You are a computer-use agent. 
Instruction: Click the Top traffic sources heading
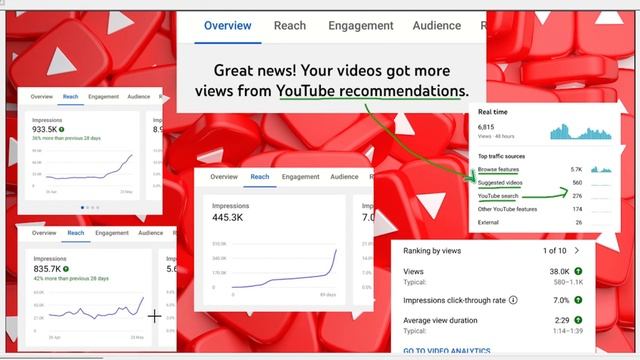501,156
